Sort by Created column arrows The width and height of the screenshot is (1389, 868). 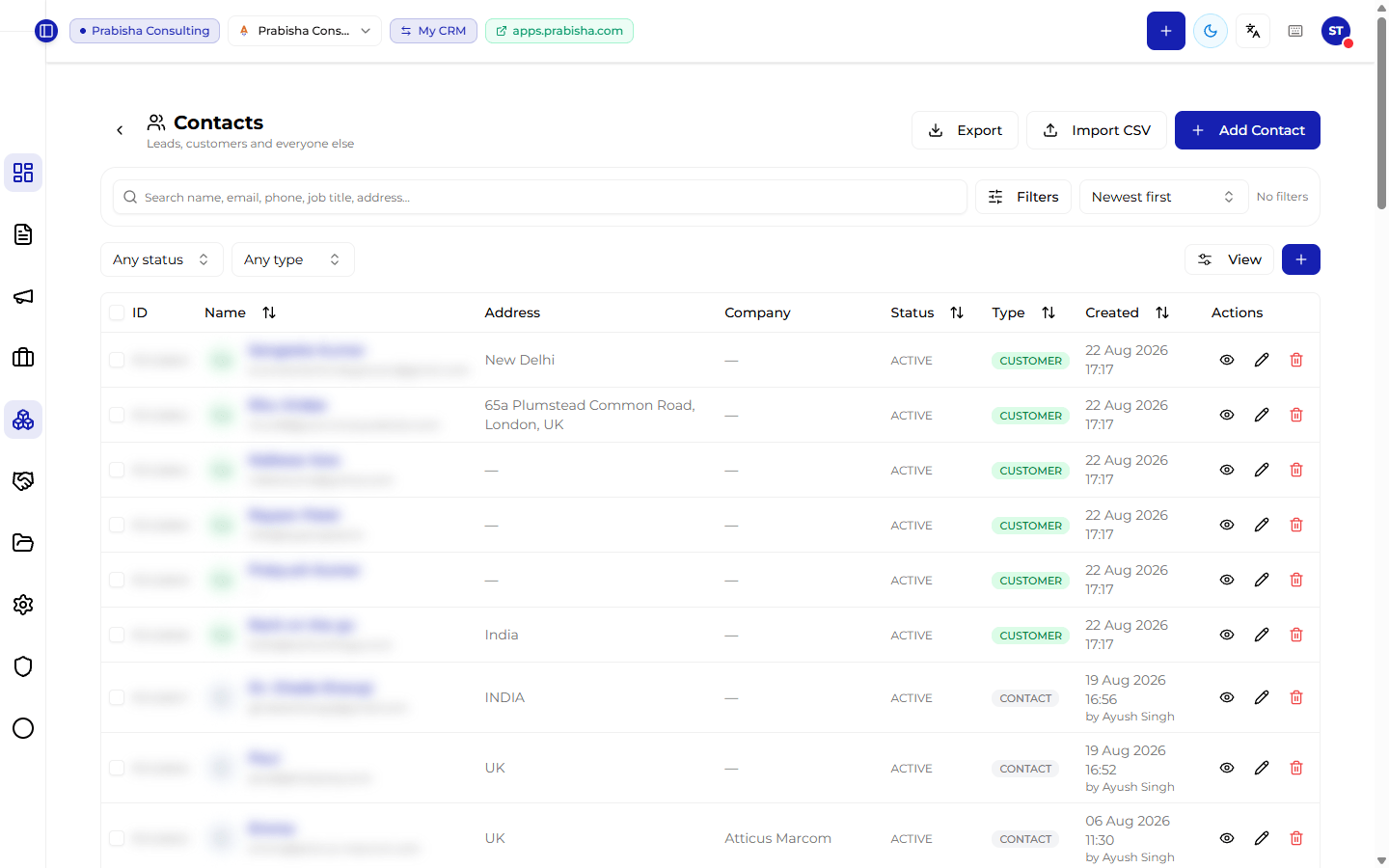[x=1162, y=312]
